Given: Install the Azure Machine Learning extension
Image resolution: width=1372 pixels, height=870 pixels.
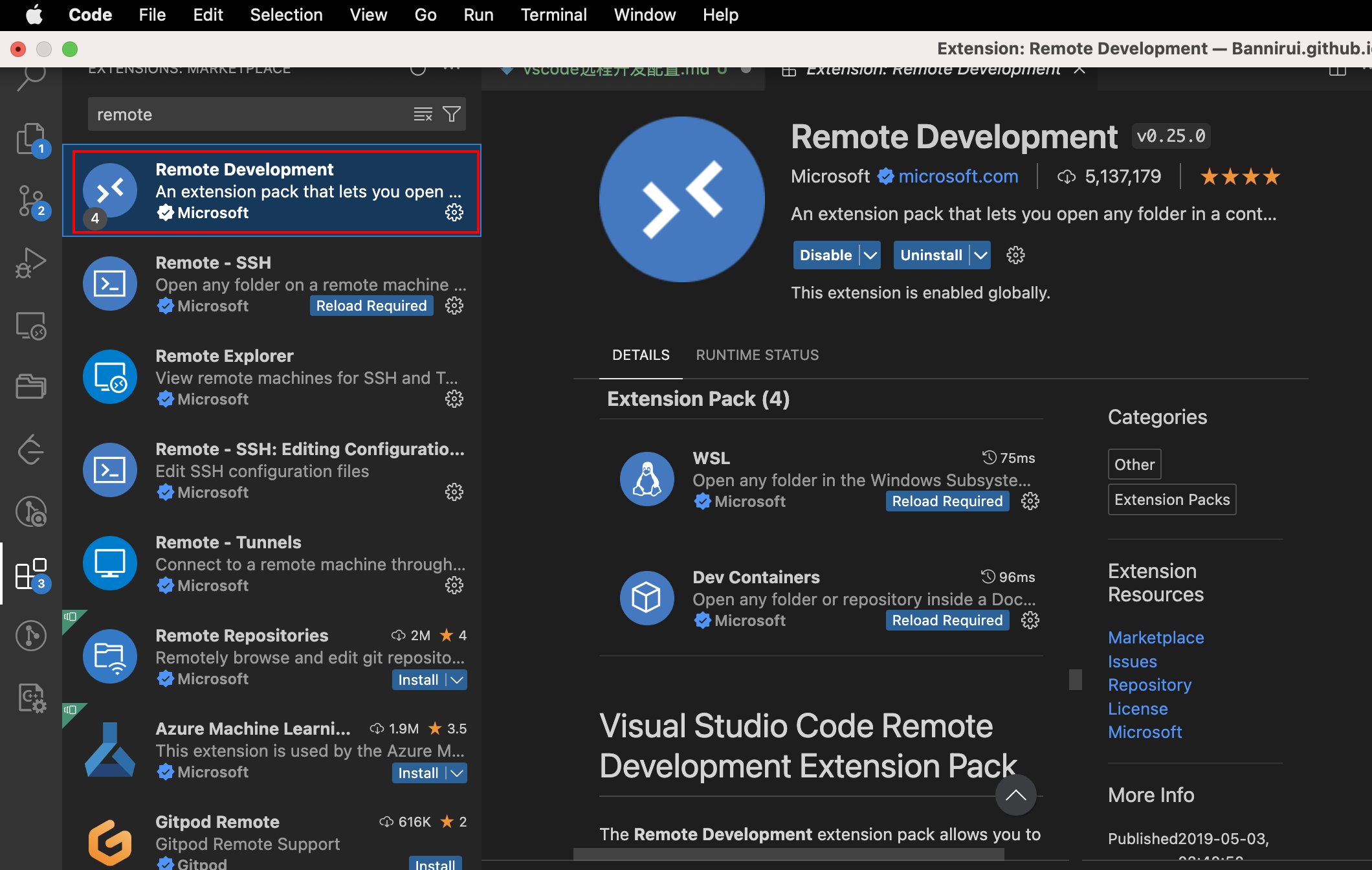Looking at the screenshot, I should coord(418,773).
